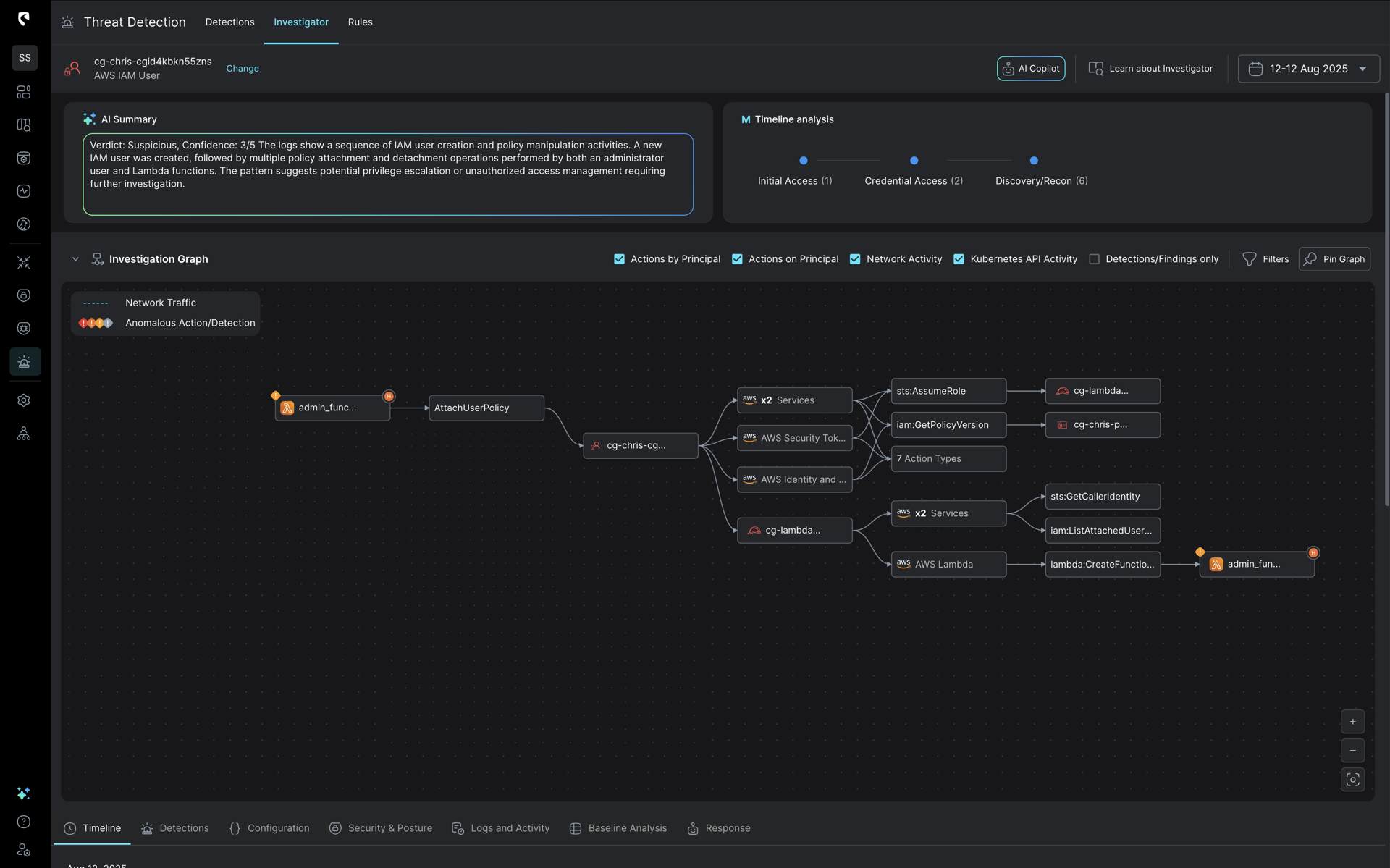Open the AI sparkle icon at the sidebar bottom
The width and height of the screenshot is (1390, 868).
pos(24,793)
